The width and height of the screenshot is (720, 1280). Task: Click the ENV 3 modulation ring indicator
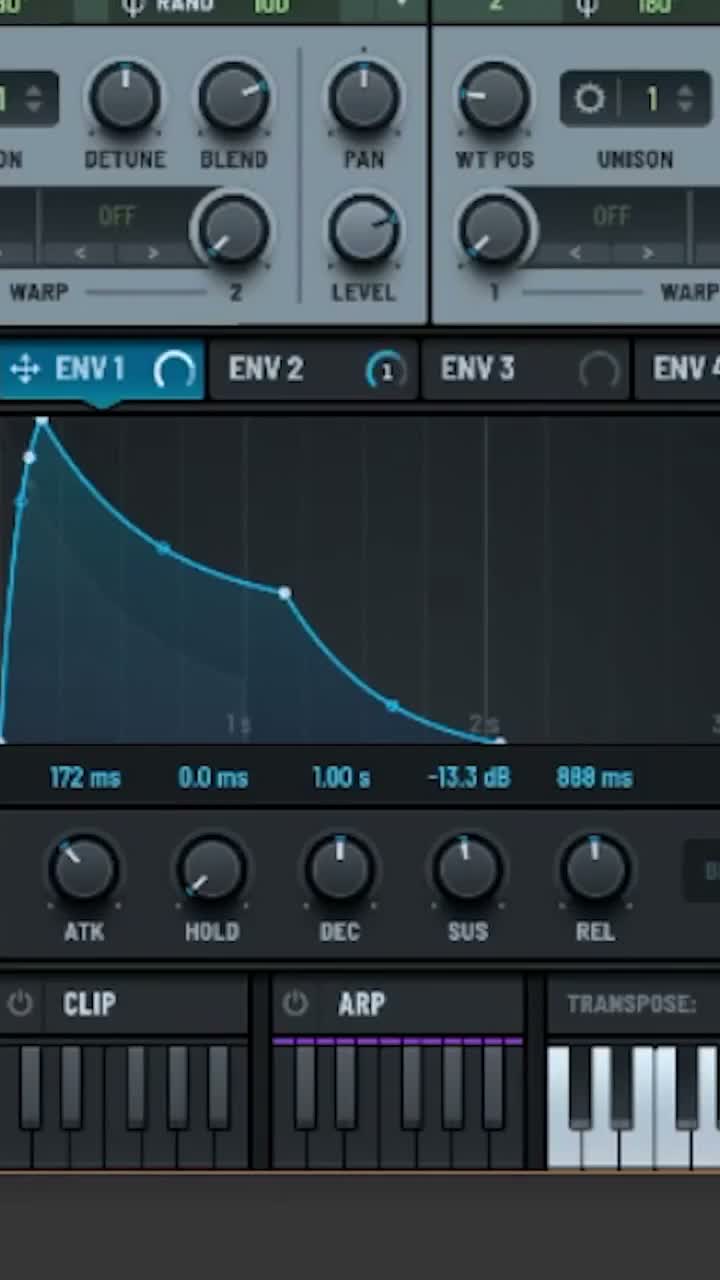pos(599,371)
